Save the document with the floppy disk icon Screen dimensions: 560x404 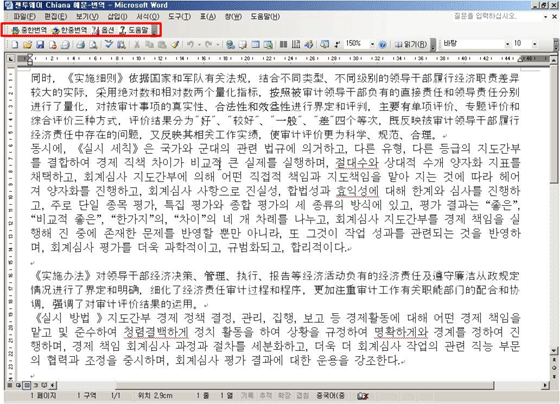point(40,45)
